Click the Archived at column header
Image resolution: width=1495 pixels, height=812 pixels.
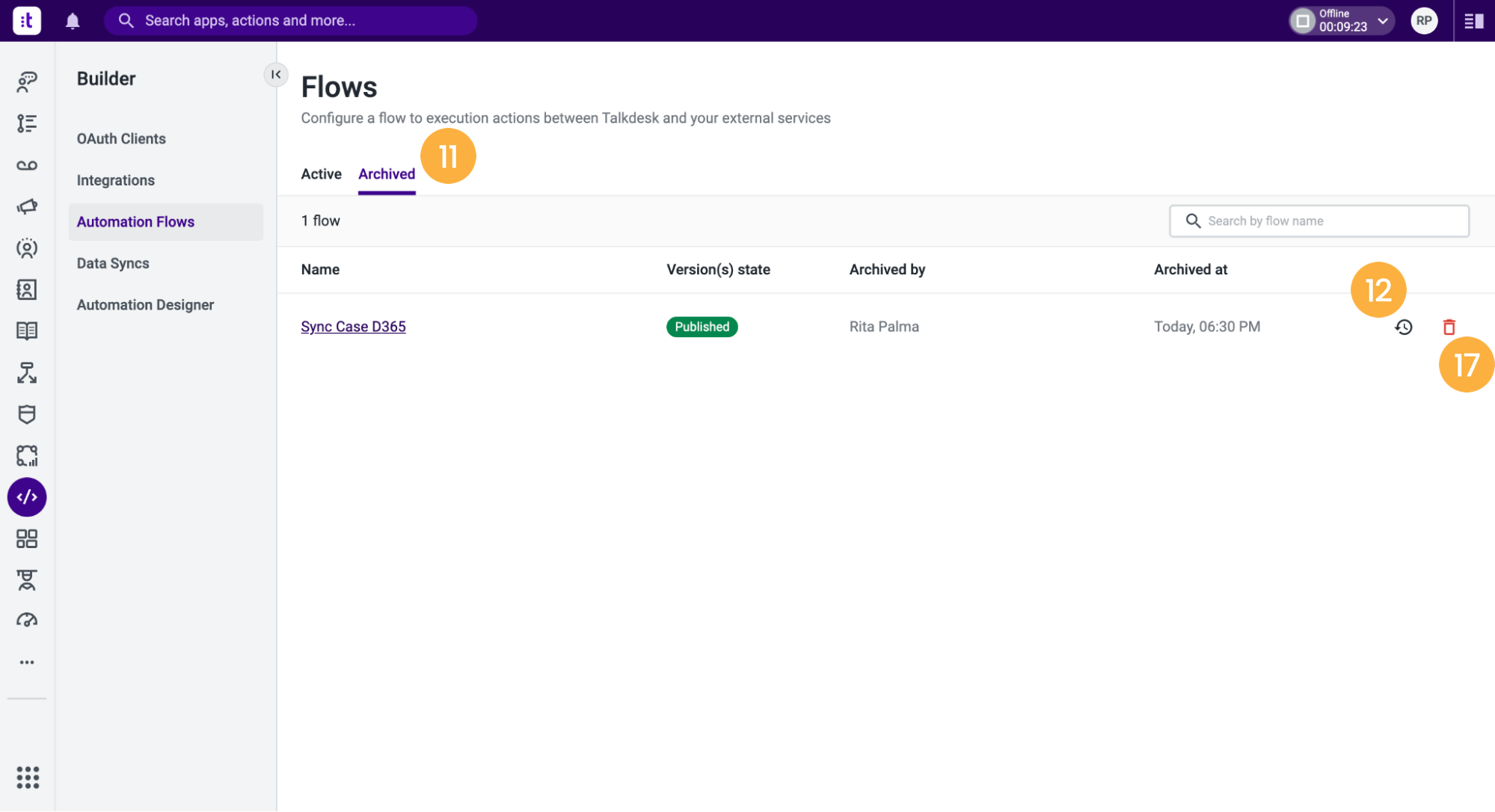coord(1191,270)
